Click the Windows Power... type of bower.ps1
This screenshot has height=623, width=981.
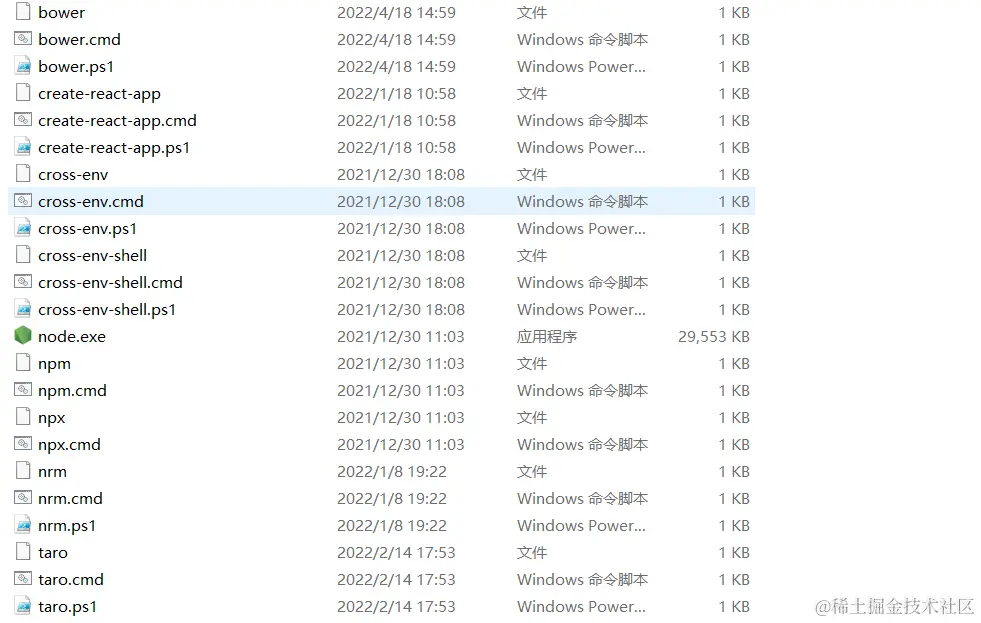pos(581,67)
